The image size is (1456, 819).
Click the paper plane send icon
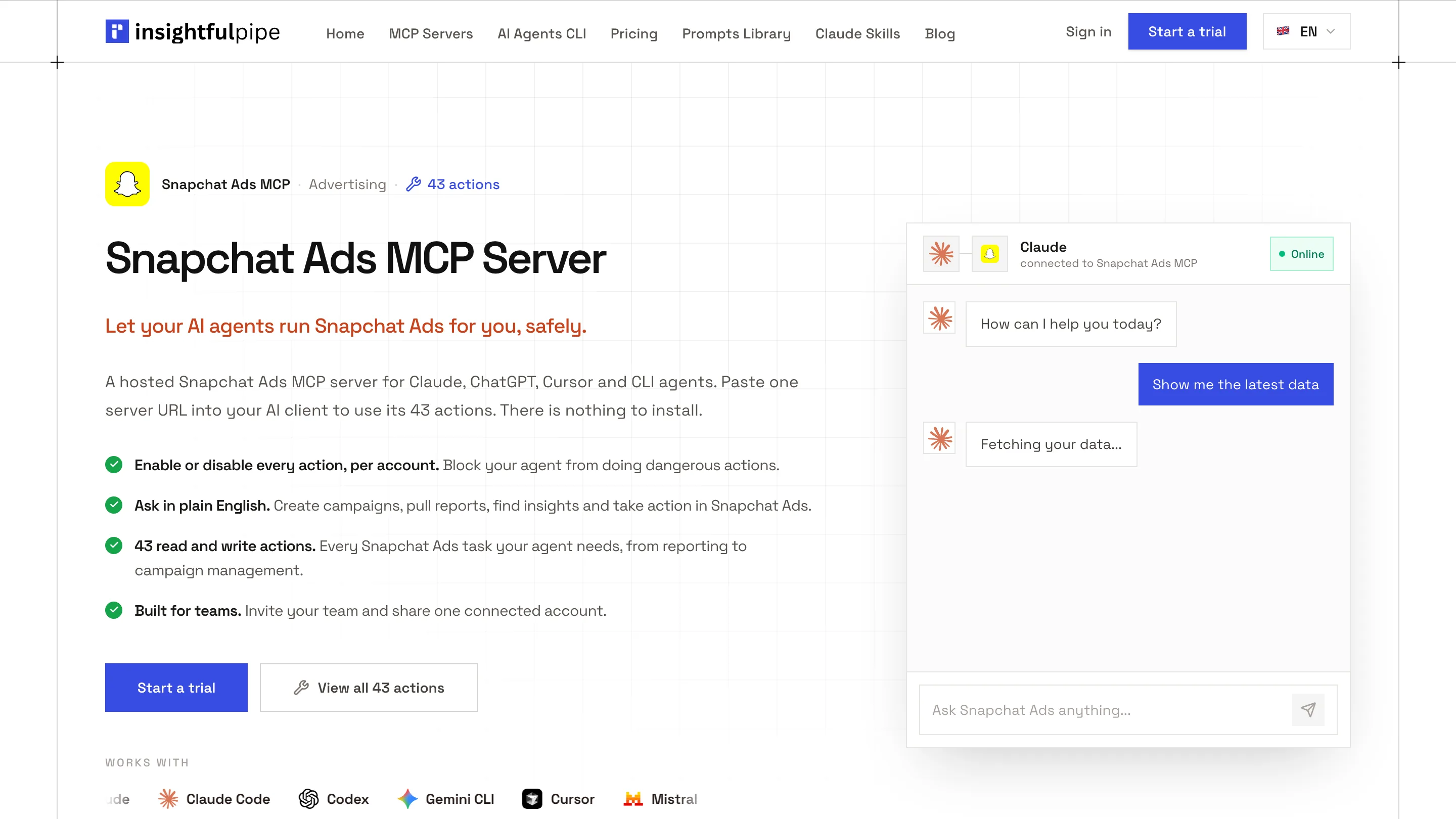pos(1308,710)
